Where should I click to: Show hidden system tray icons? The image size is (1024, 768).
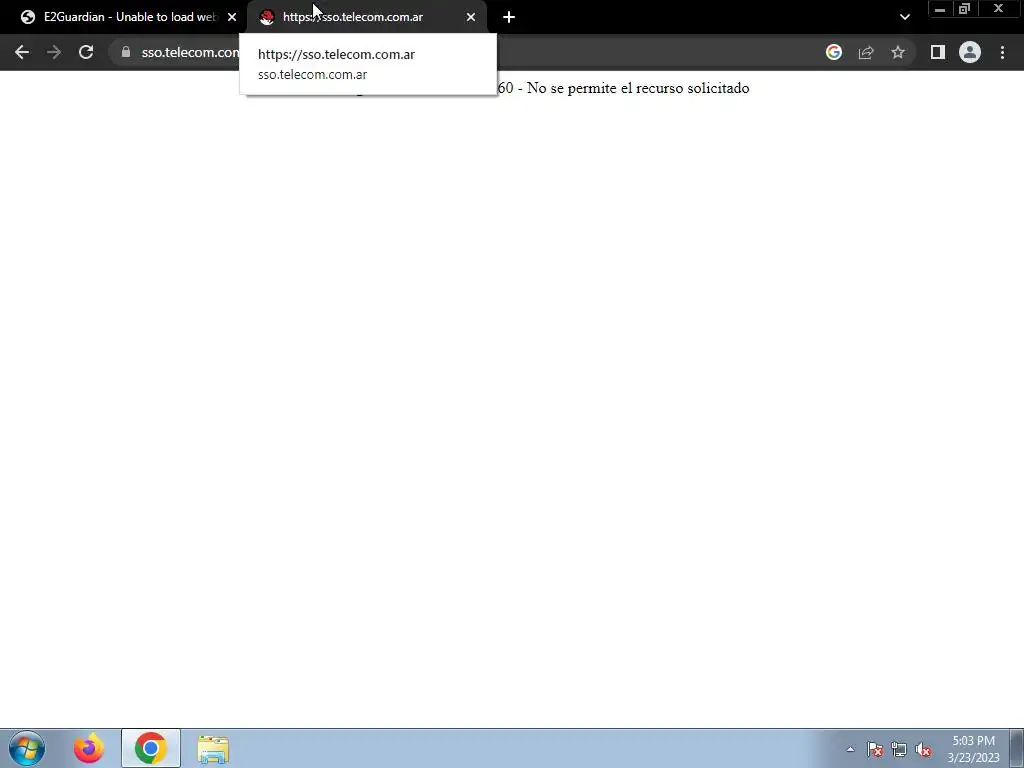click(x=850, y=749)
